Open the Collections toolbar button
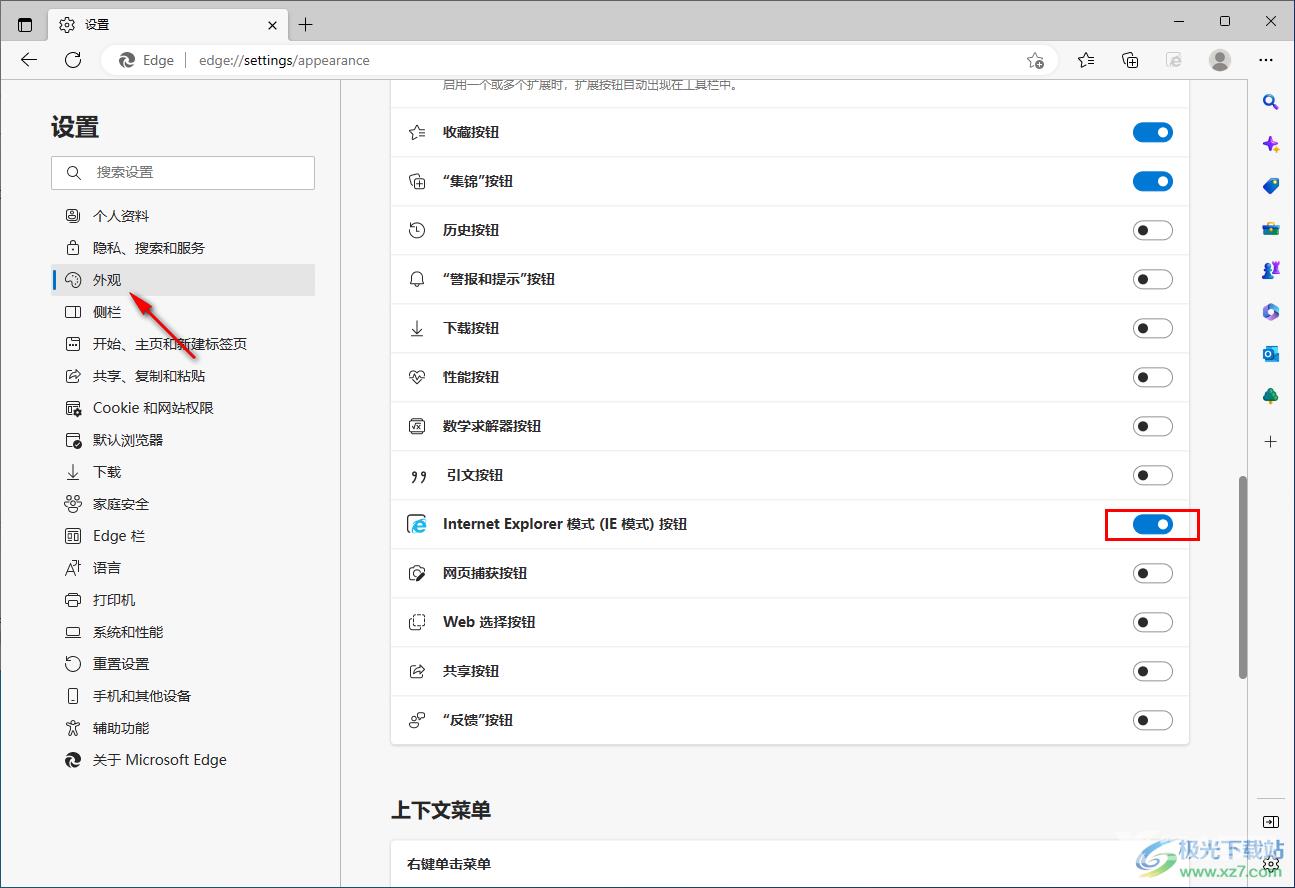This screenshot has width=1295, height=888. click(x=1130, y=60)
